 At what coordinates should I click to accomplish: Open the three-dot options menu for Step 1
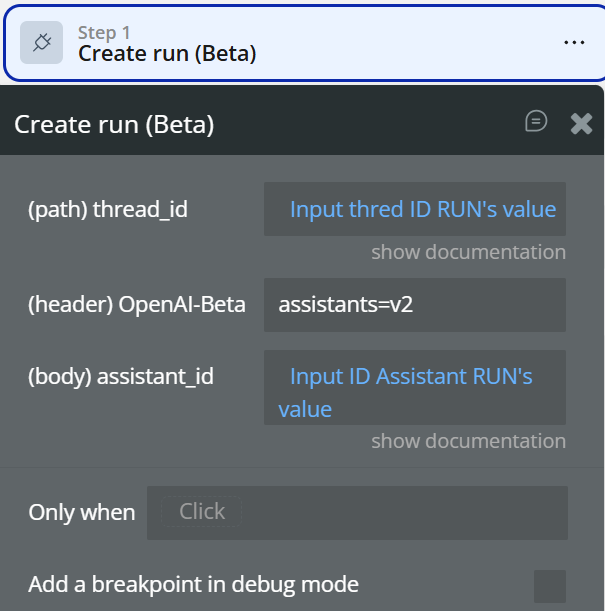pyautogui.click(x=573, y=42)
